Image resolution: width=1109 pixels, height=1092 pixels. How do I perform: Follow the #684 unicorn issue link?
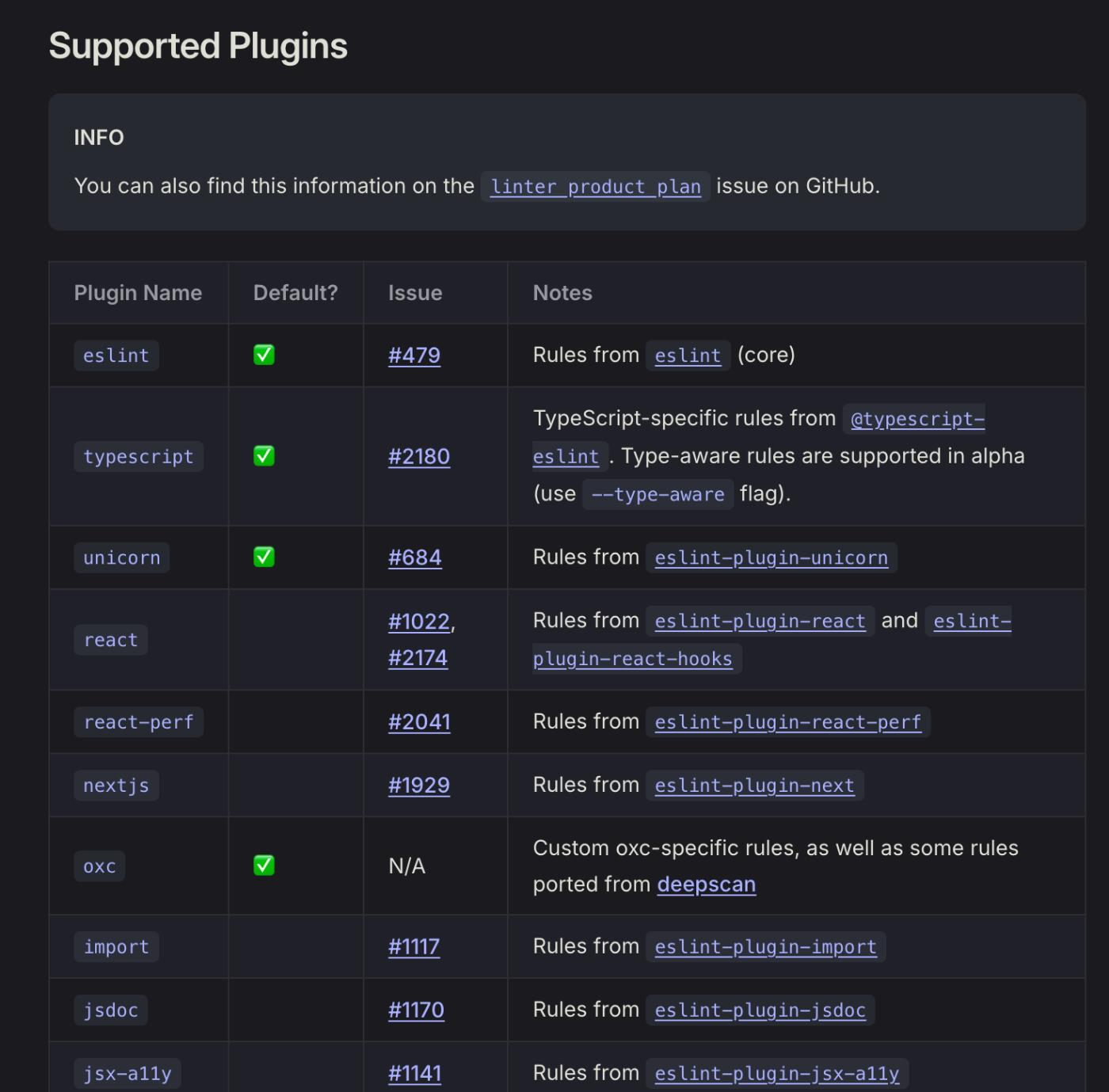414,558
